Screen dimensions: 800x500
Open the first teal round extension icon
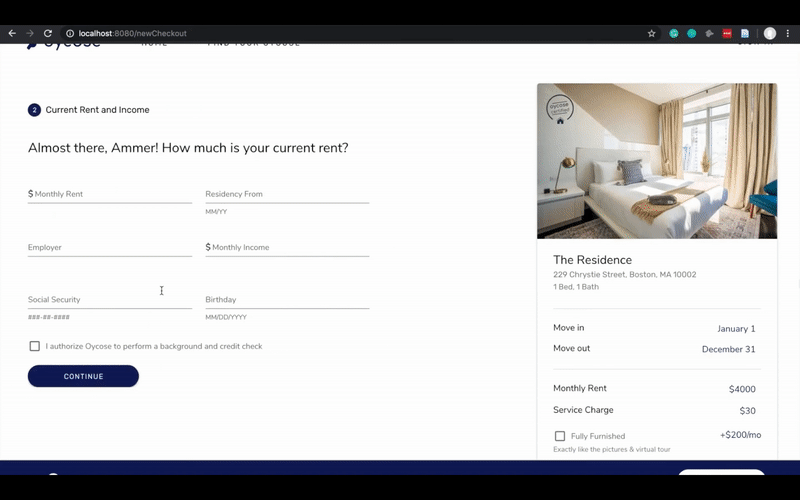674,33
